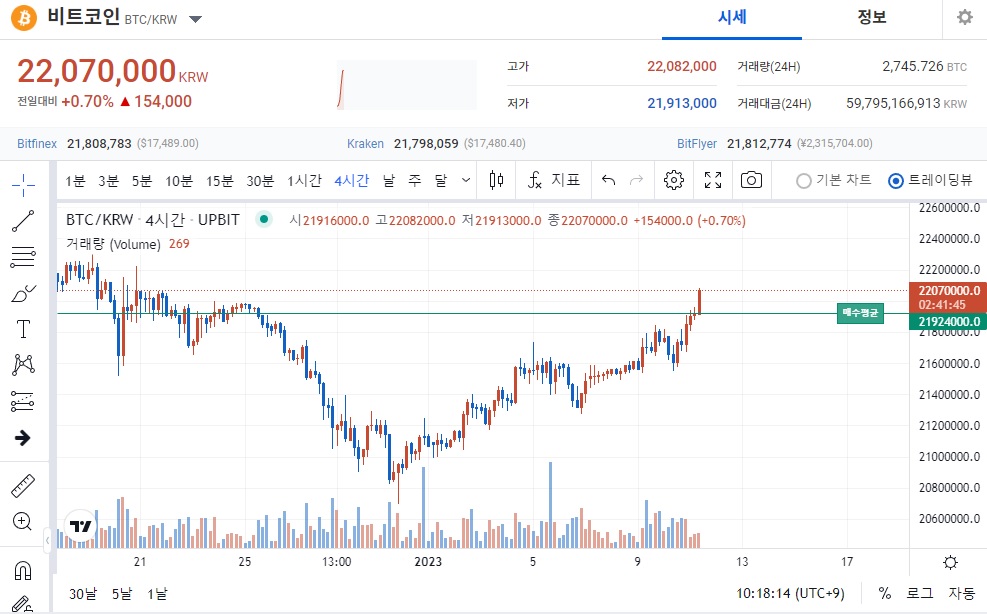Open the indicators (지표) menu

pos(553,181)
